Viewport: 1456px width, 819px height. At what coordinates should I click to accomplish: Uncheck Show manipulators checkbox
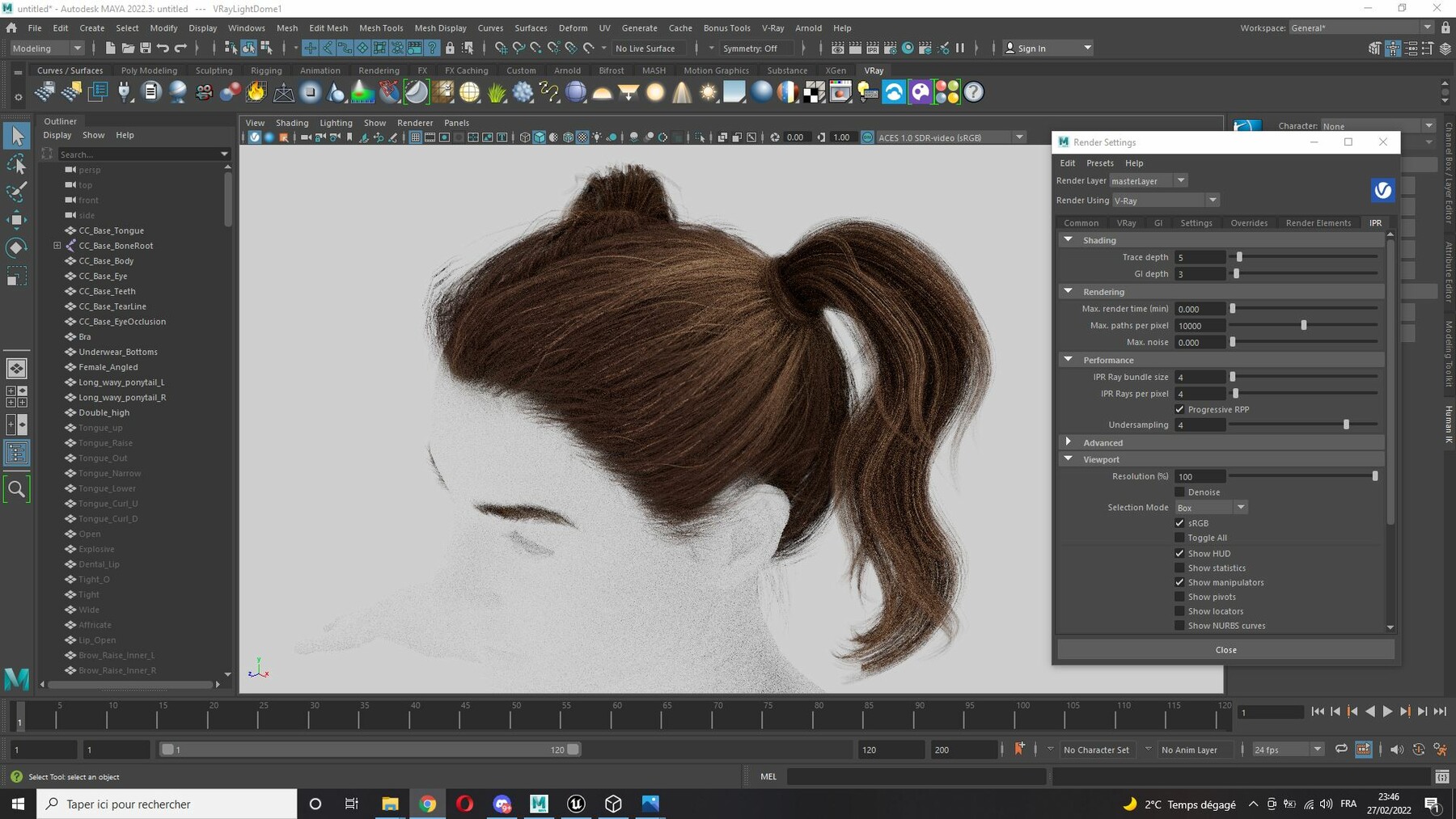point(1179,582)
